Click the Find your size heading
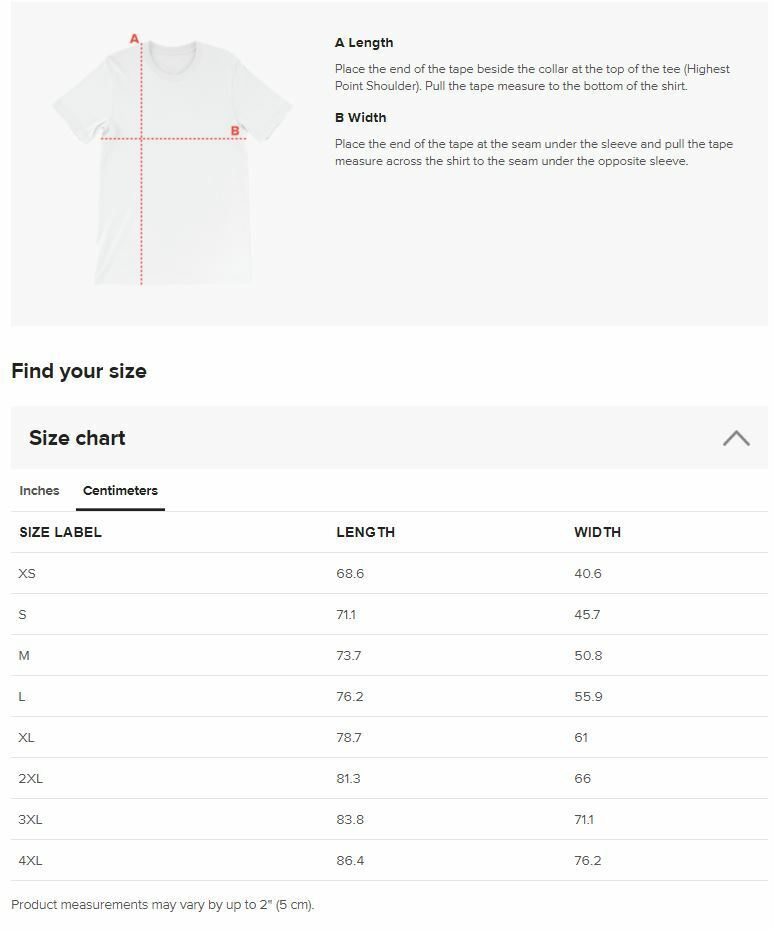The height and width of the screenshot is (930, 774). (x=79, y=371)
